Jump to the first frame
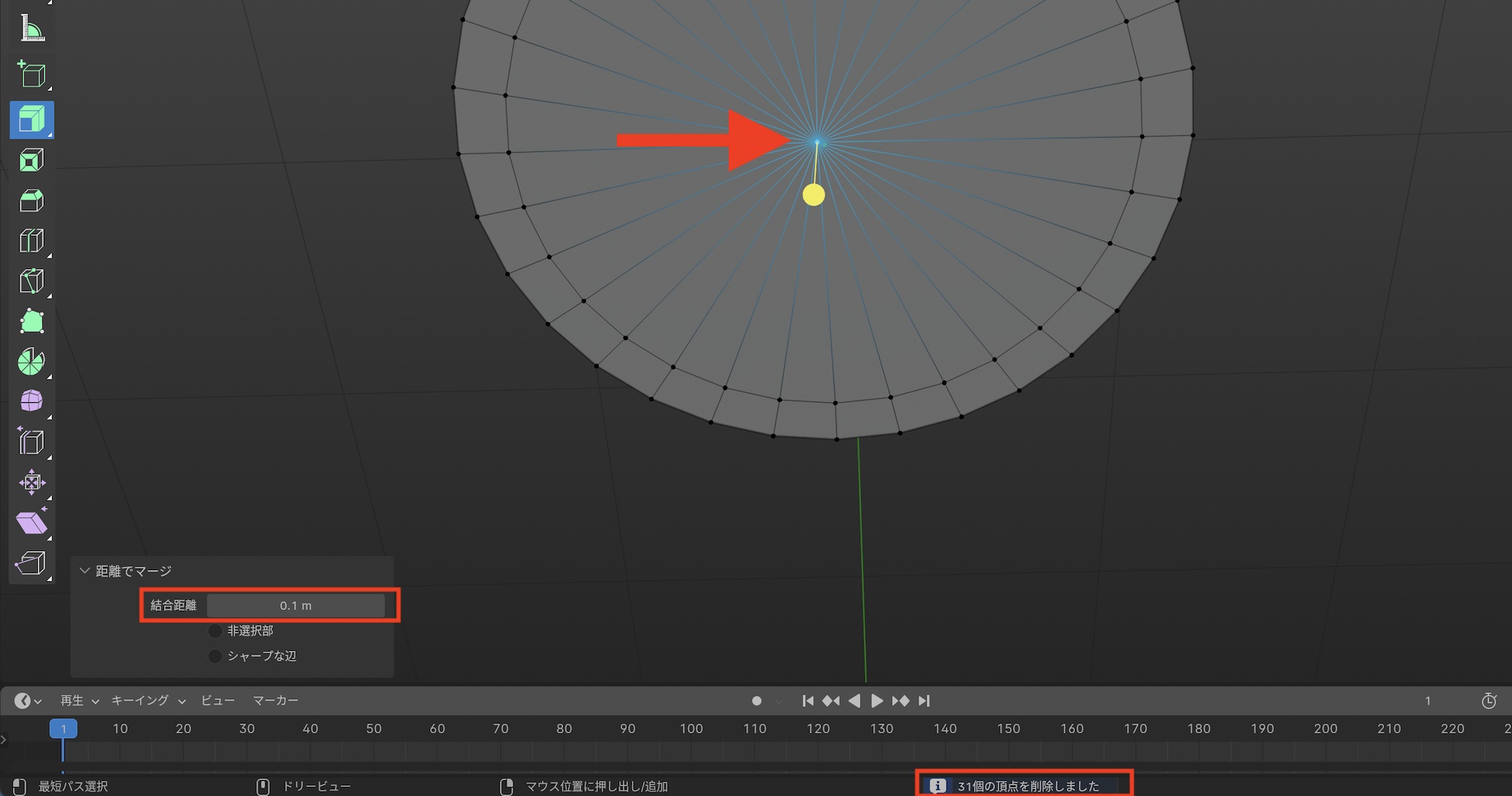Image resolution: width=1512 pixels, height=796 pixels. point(807,701)
